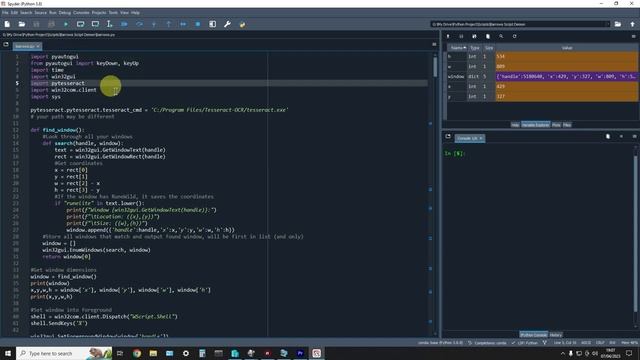This screenshot has width=640, height=360.
Task: Open Preferences with the wrench icon
Action: 227,24
